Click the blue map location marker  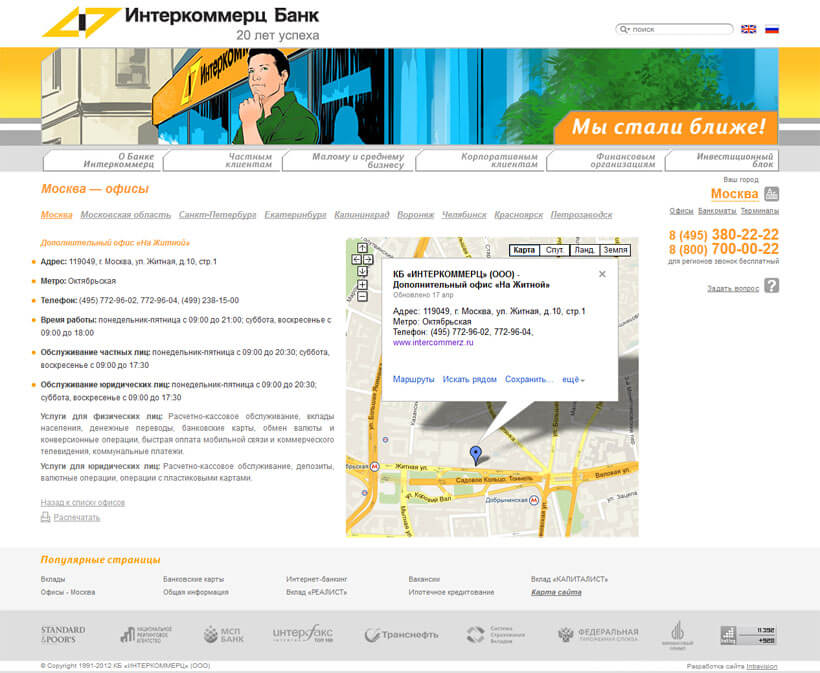click(x=475, y=455)
